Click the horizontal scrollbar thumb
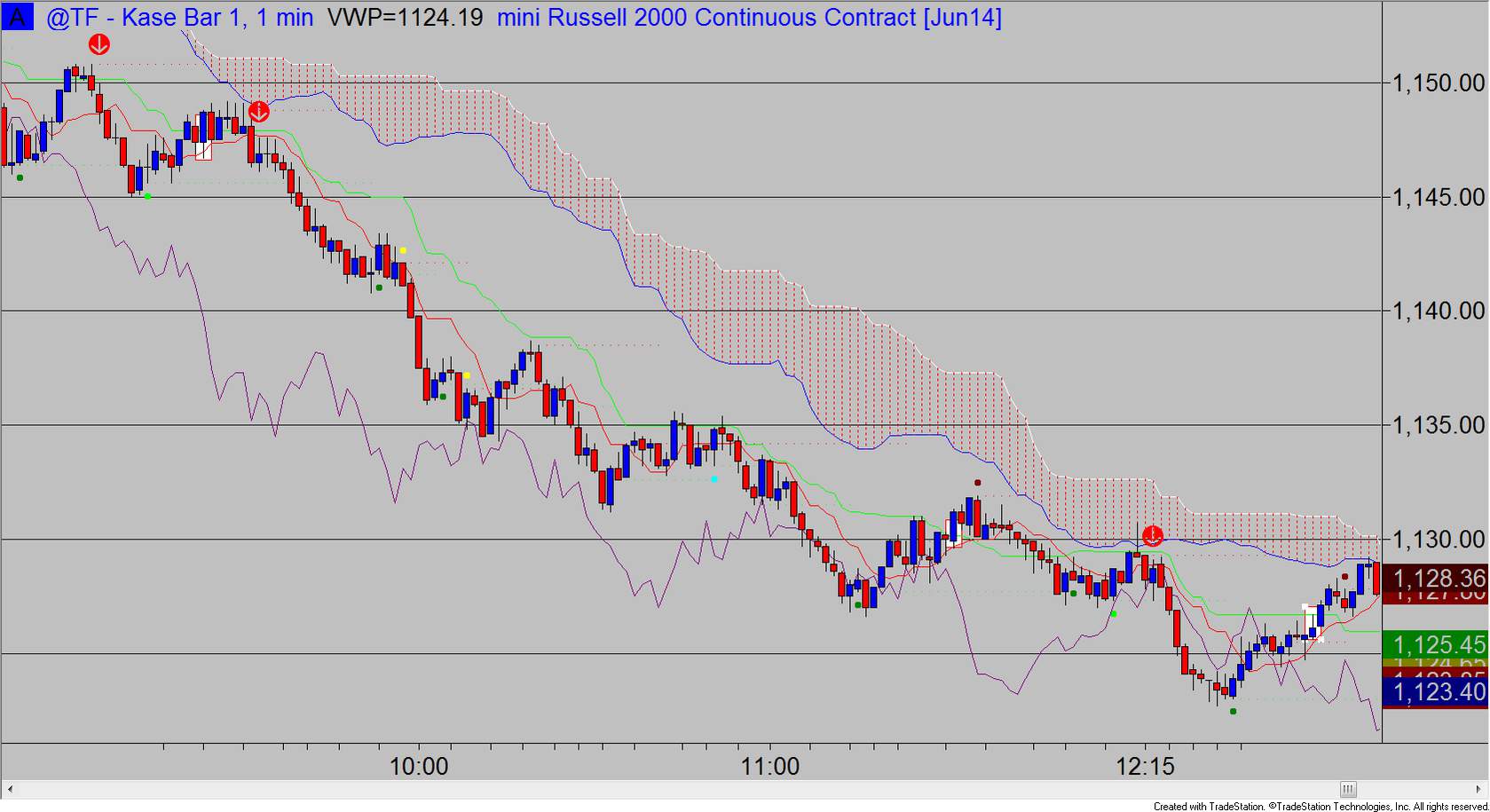The height and width of the screenshot is (812, 1490). pos(1348,789)
